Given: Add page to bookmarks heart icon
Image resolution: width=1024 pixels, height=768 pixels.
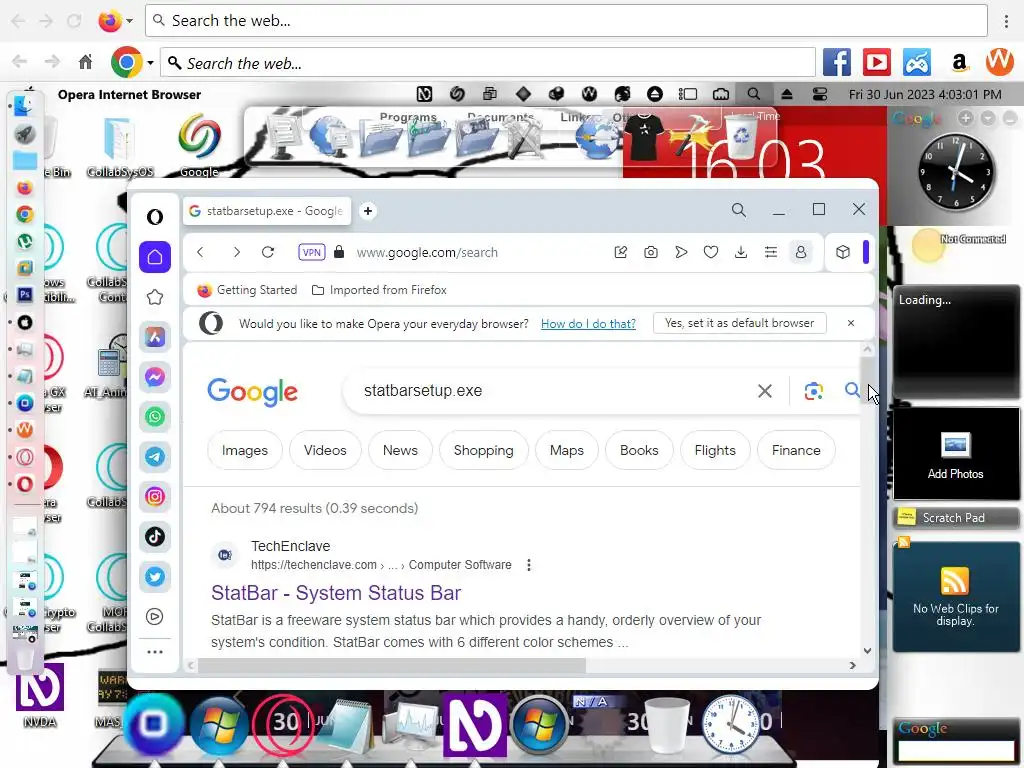Looking at the screenshot, I should (711, 252).
